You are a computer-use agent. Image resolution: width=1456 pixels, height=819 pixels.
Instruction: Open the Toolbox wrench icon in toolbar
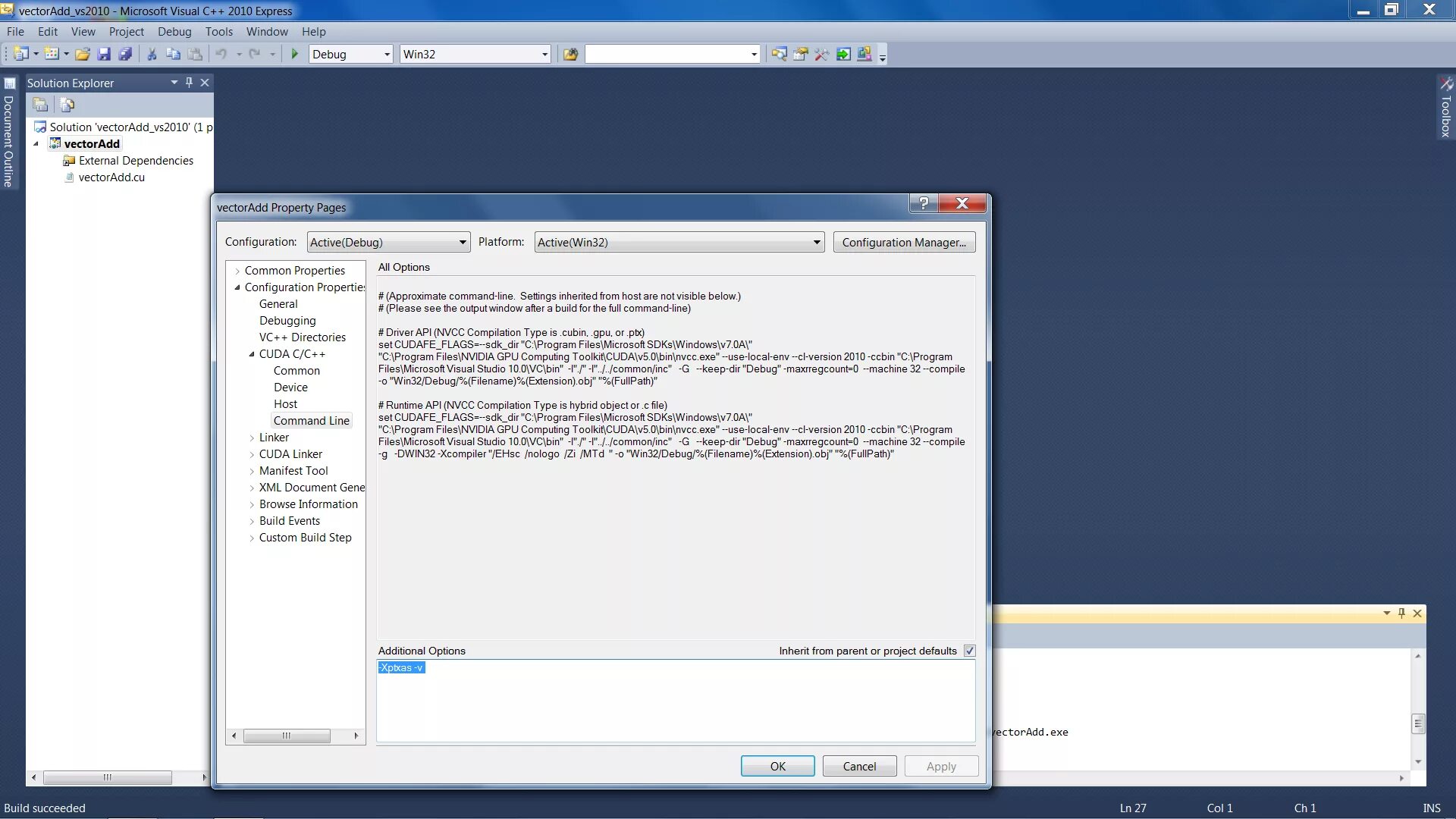click(821, 54)
